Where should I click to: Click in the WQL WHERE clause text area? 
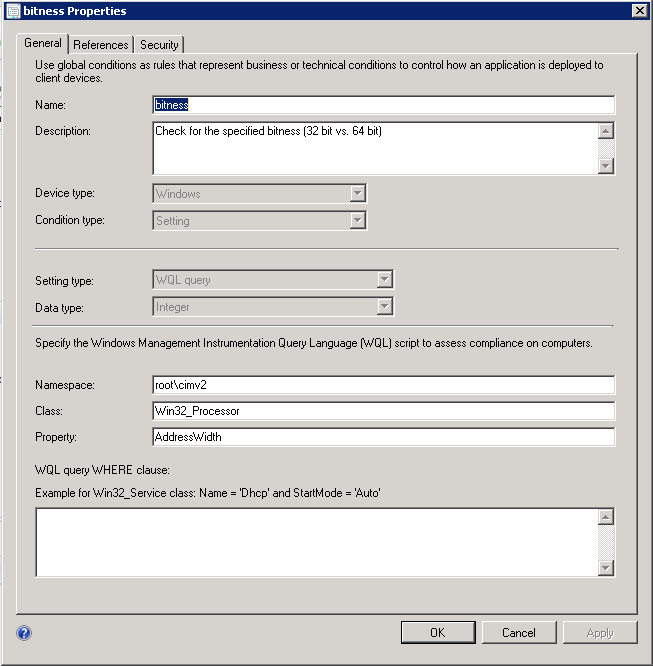pos(316,542)
